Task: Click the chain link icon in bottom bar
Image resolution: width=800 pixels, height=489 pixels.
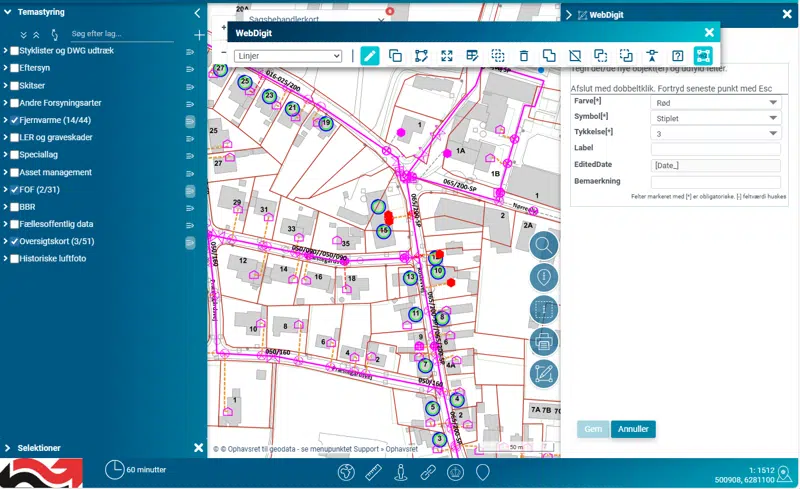Action: [428, 472]
